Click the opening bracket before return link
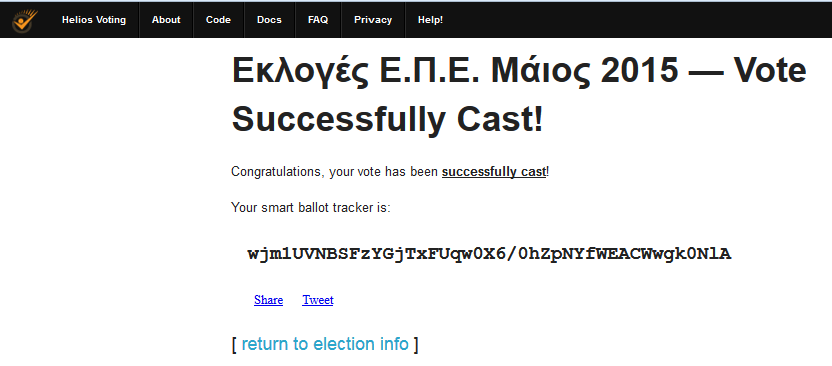 234,344
